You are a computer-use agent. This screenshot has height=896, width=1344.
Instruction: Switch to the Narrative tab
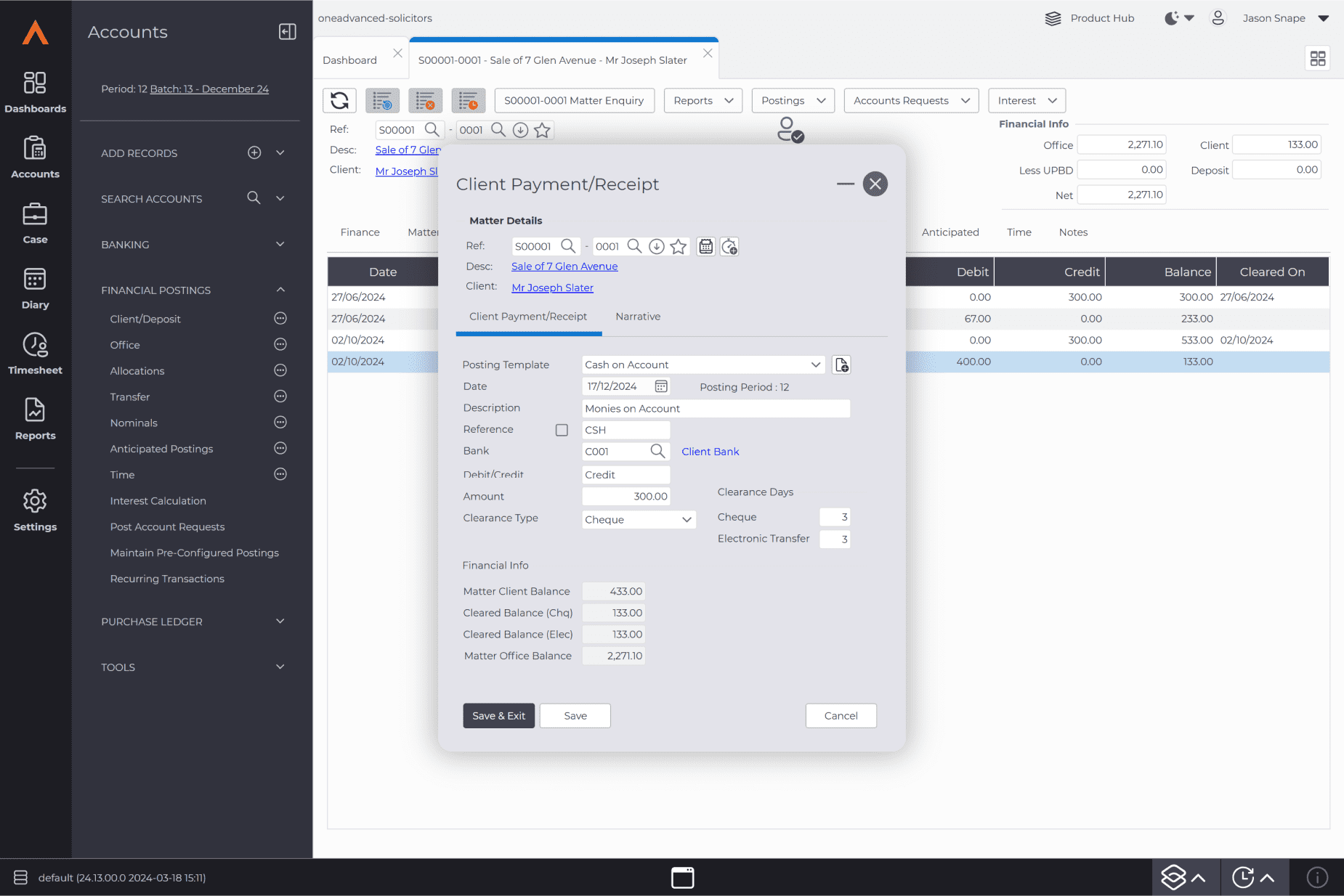click(x=638, y=317)
